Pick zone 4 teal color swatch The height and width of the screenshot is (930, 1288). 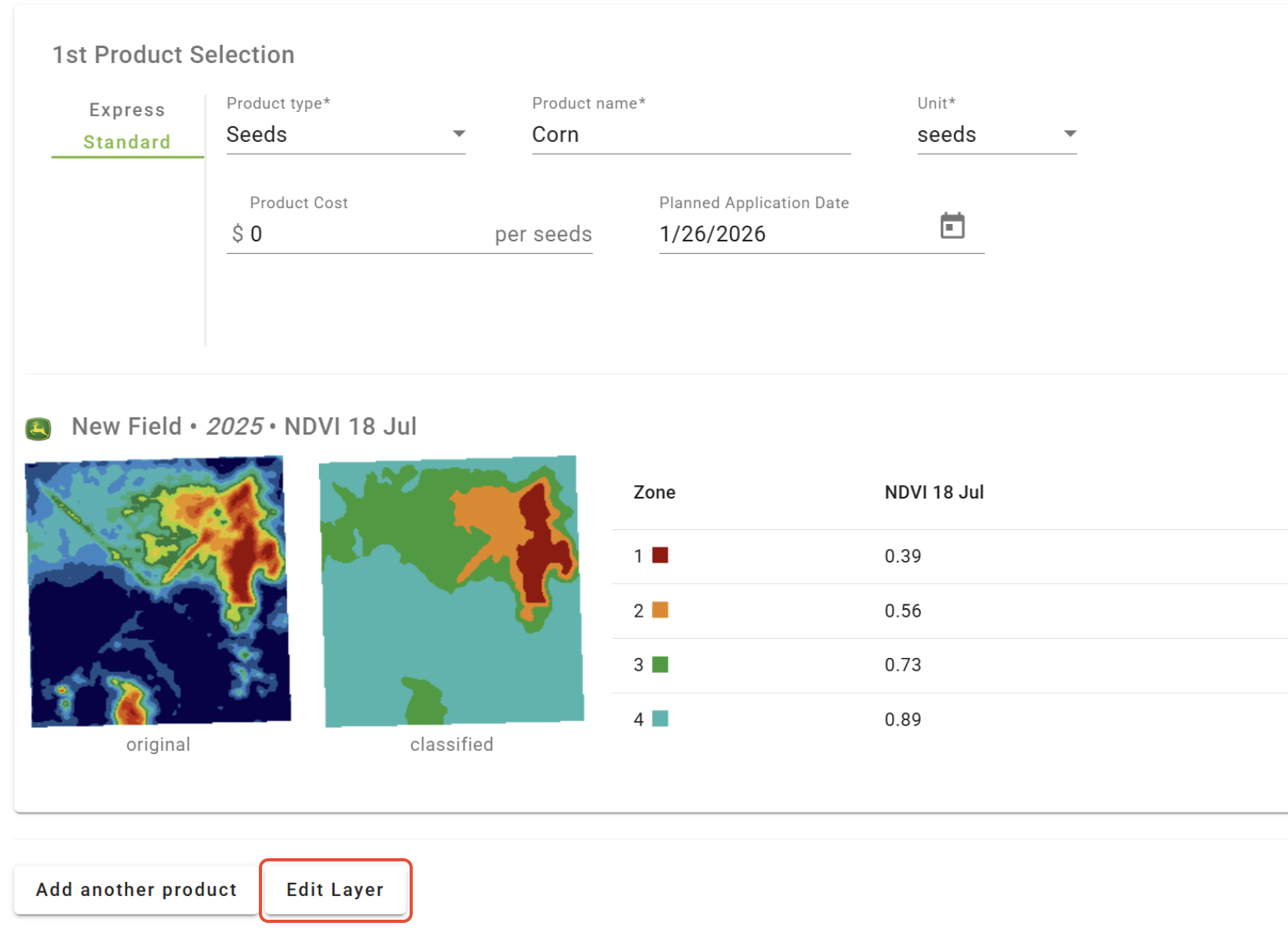pos(661,719)
